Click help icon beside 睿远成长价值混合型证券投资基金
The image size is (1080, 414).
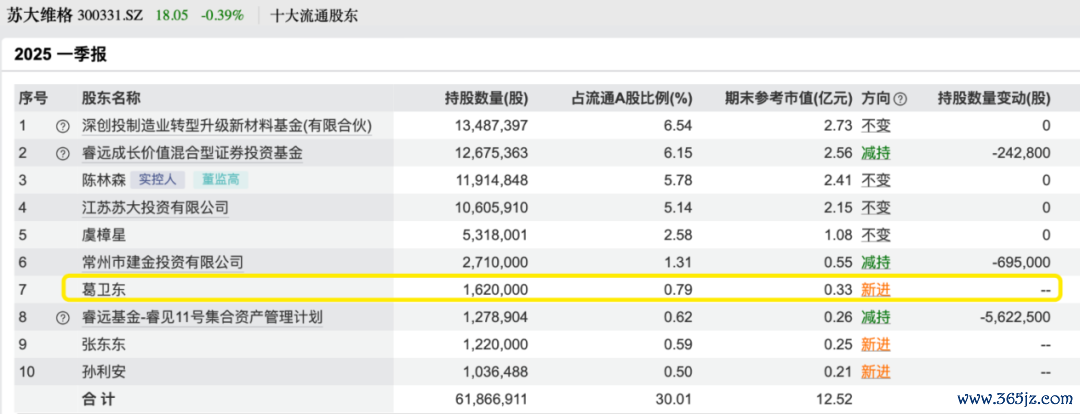click(x=63, y=154)
